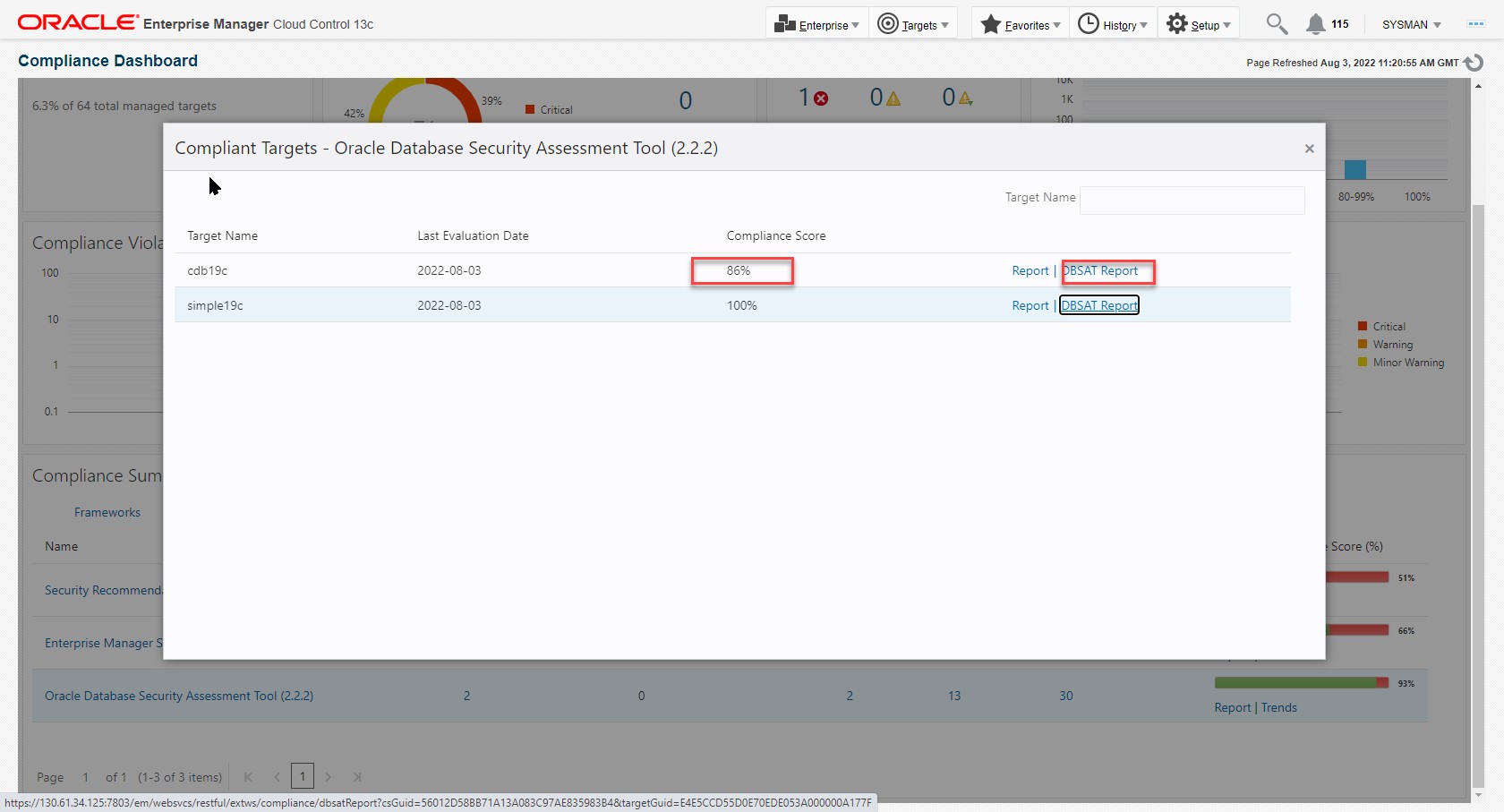Click the cdb19c target name
Image resolution: width=1504 pixels, height=812 pixels.
(207, 270)
